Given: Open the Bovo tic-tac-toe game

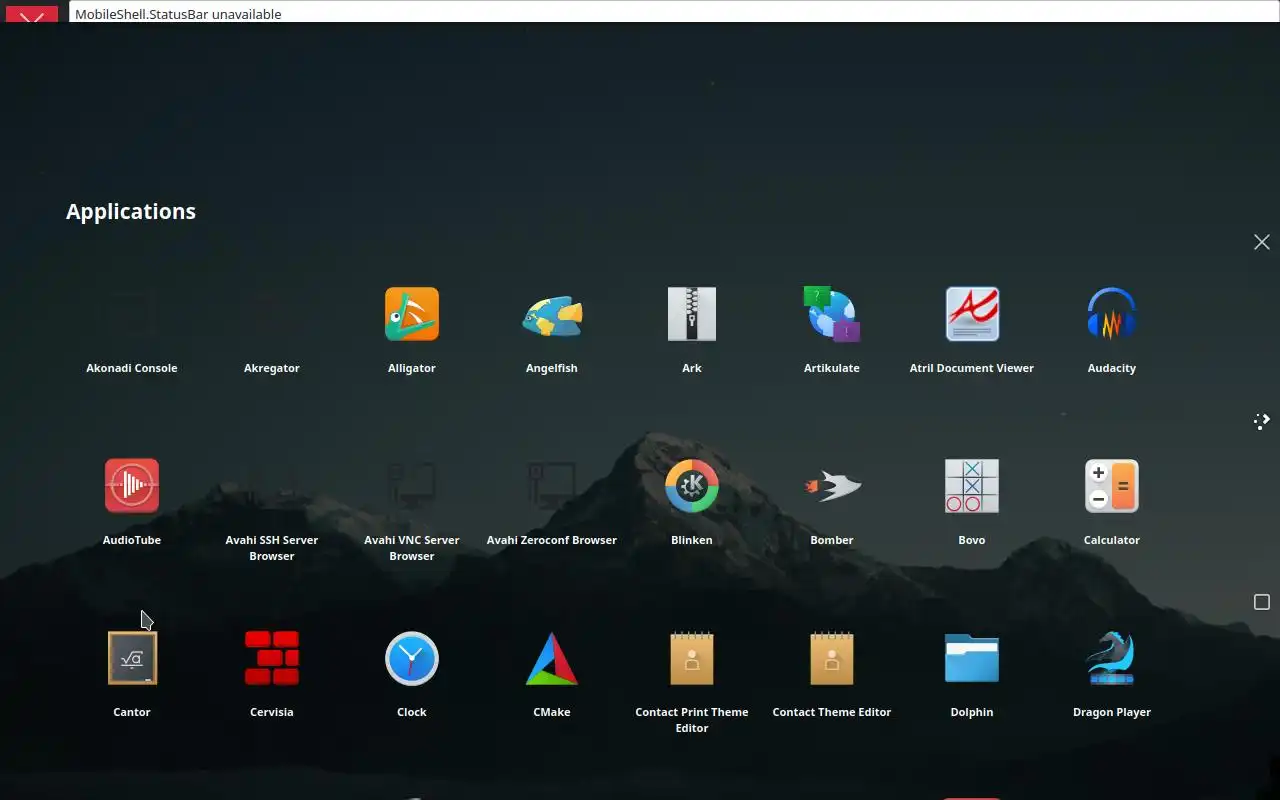Looking at the screenshot, I should (972, 486).
